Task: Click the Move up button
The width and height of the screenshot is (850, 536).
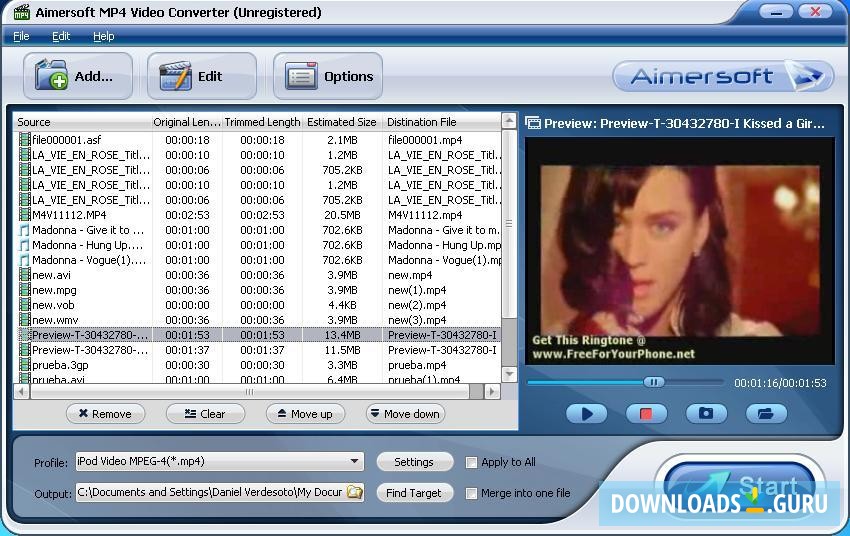Action: tap(306, 414)
